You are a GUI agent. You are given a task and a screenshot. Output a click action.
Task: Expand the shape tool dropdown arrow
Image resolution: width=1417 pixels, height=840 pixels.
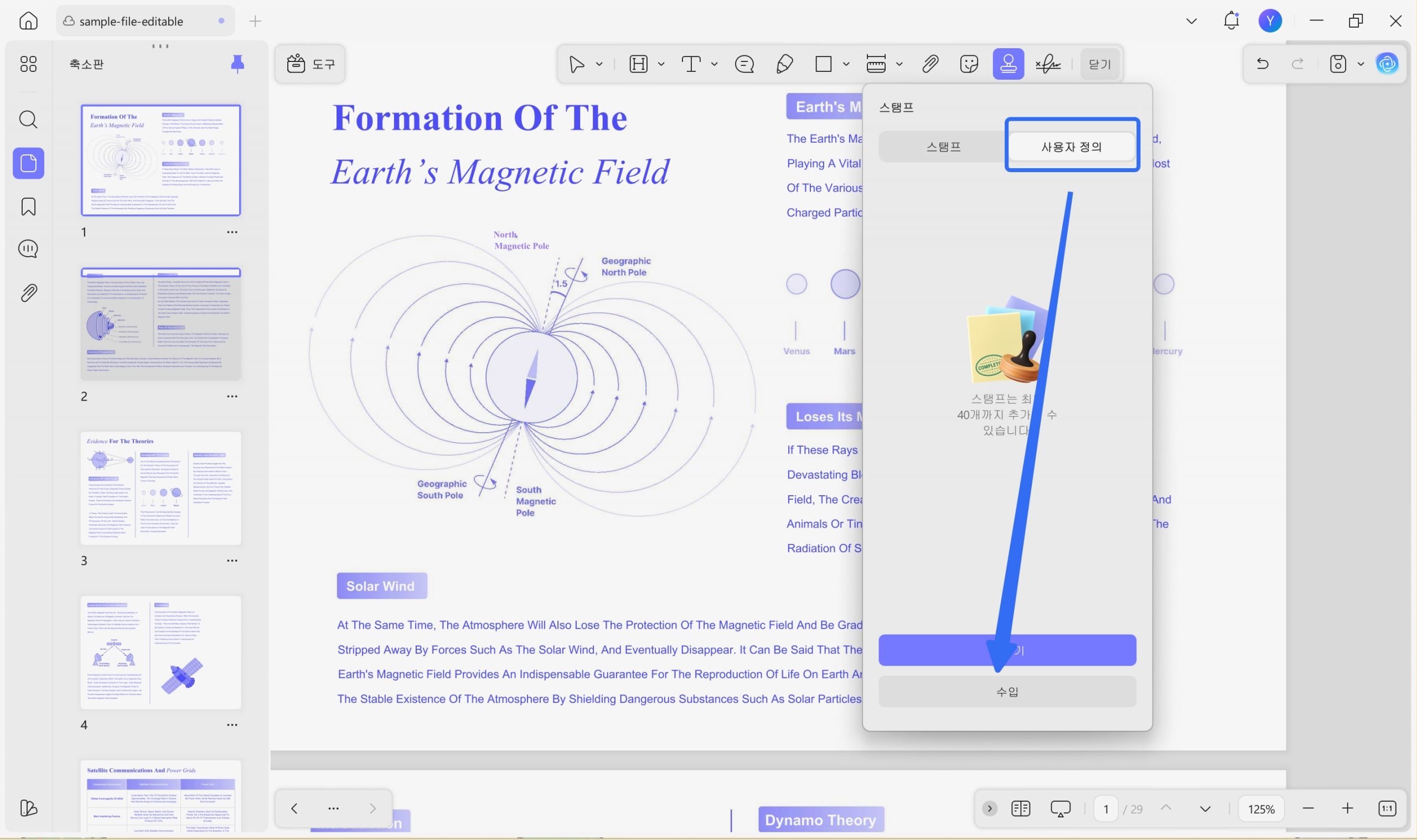846,64
